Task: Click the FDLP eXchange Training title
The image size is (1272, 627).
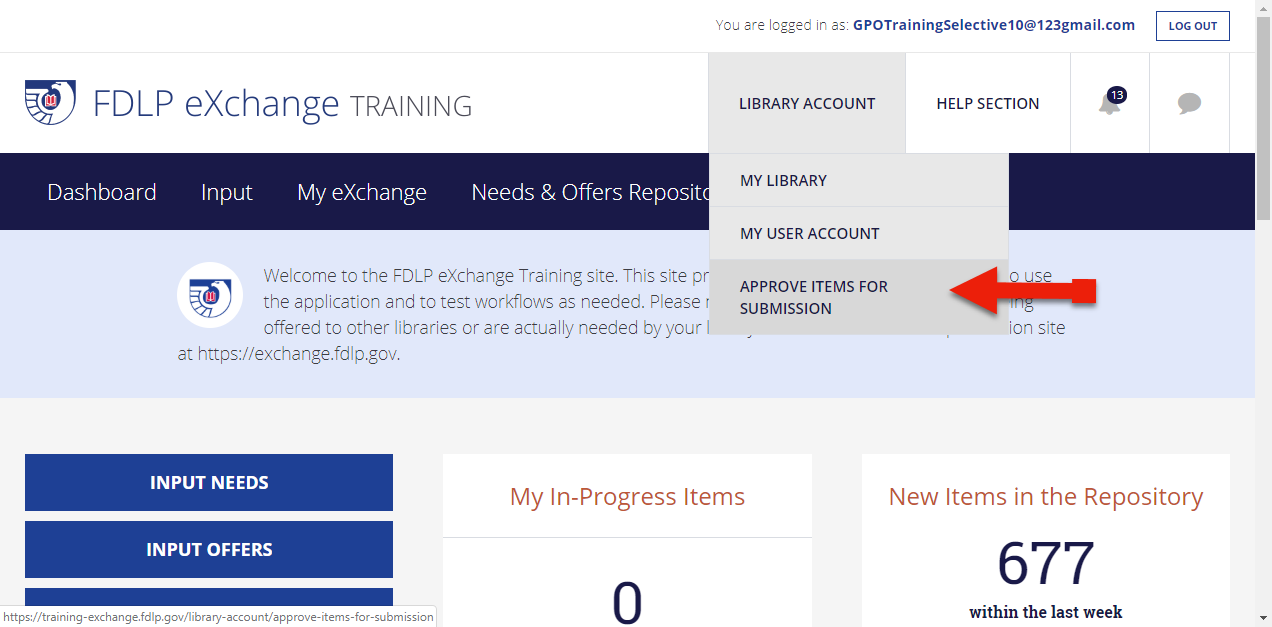Action: coord(282,104)
